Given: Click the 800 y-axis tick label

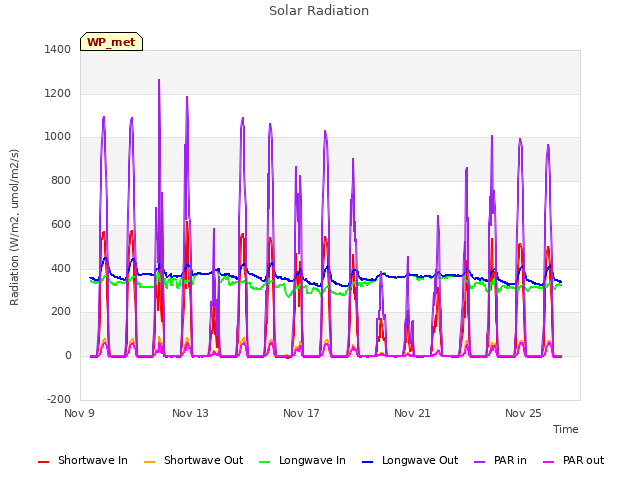Looking at the screenshot, I should pos(61,180).
